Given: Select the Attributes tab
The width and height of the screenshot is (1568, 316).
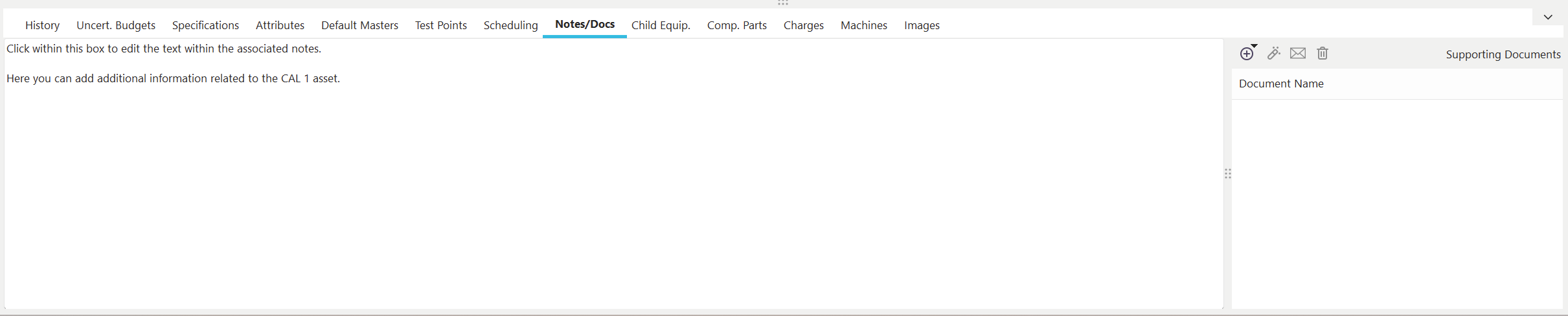Looking at the screenshot, I should pyautogui.click(x=280, y=25).
